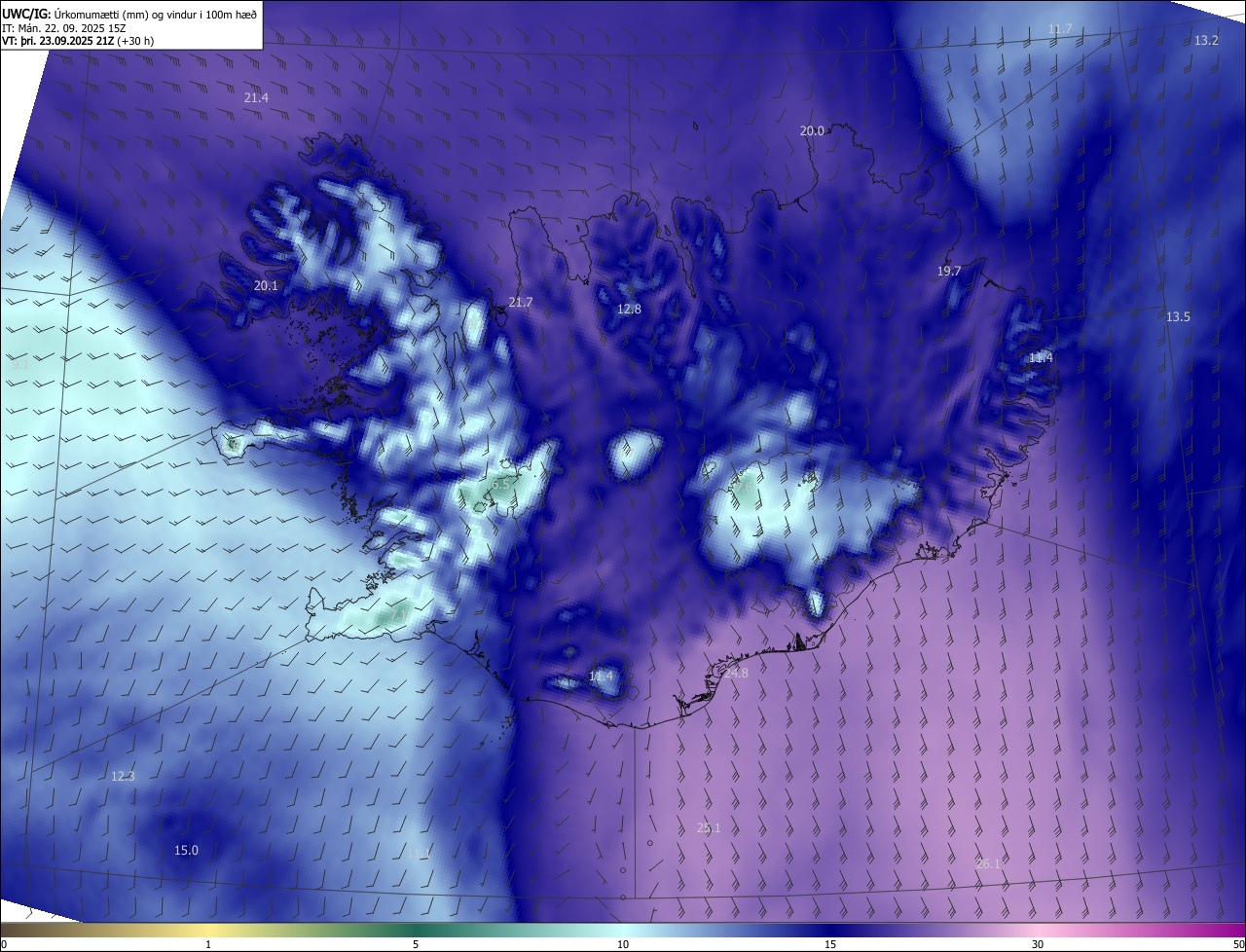Screen dimensions: 1246x952
Task: Click the VT: þri. 23.09.2025 21Z line
Action: (x=78, y=41)
